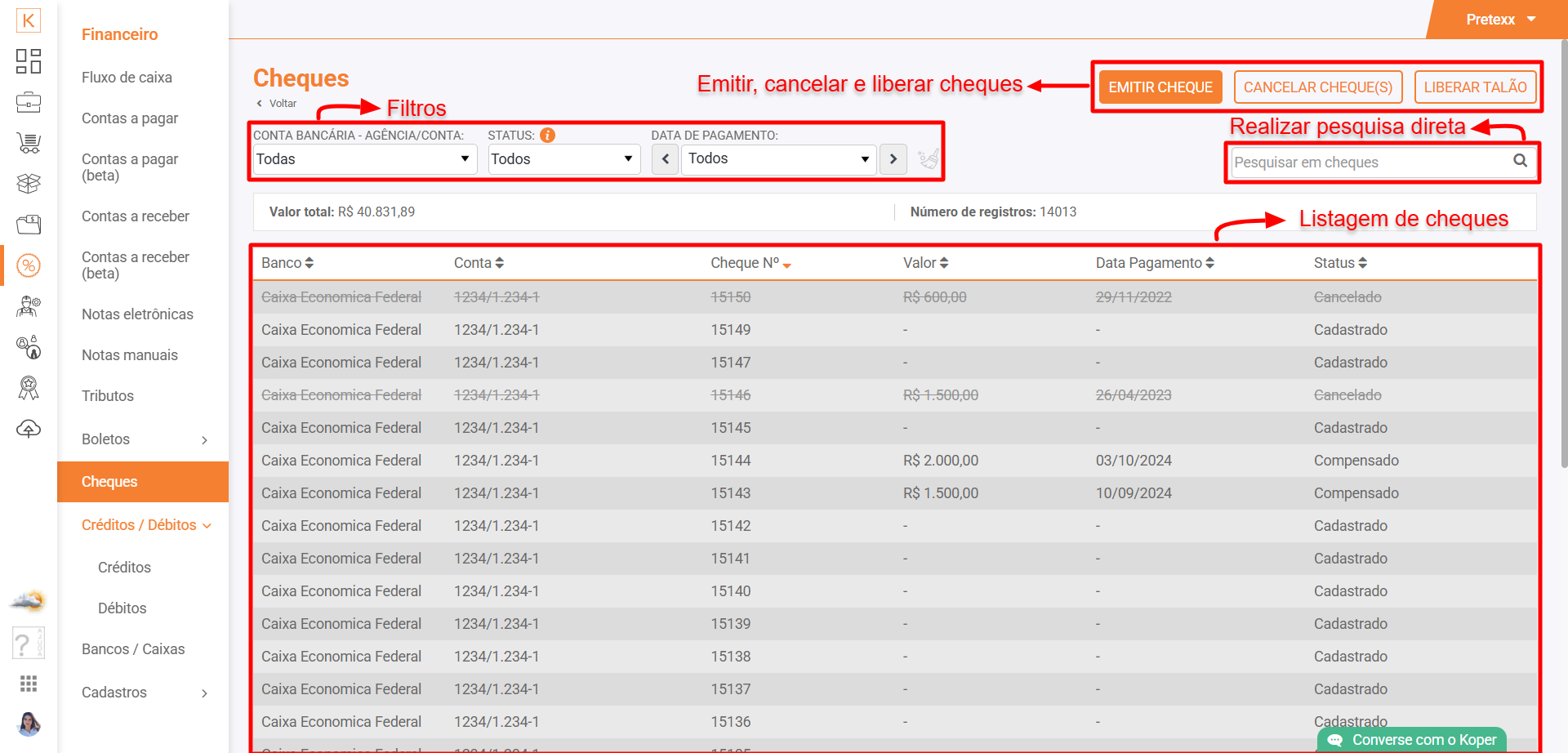Click the user avatar photo
The height and width of the screenshot is (753, 1568).
29,724
